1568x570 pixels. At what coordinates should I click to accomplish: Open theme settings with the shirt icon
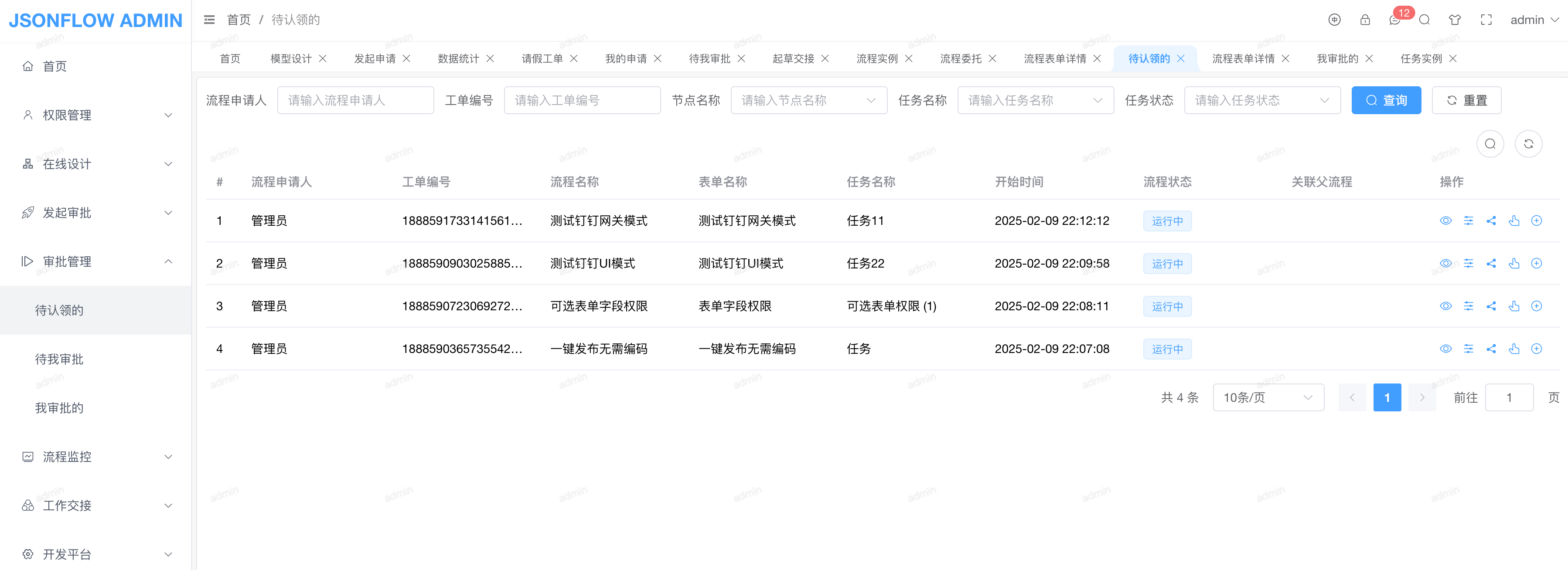1454,20
